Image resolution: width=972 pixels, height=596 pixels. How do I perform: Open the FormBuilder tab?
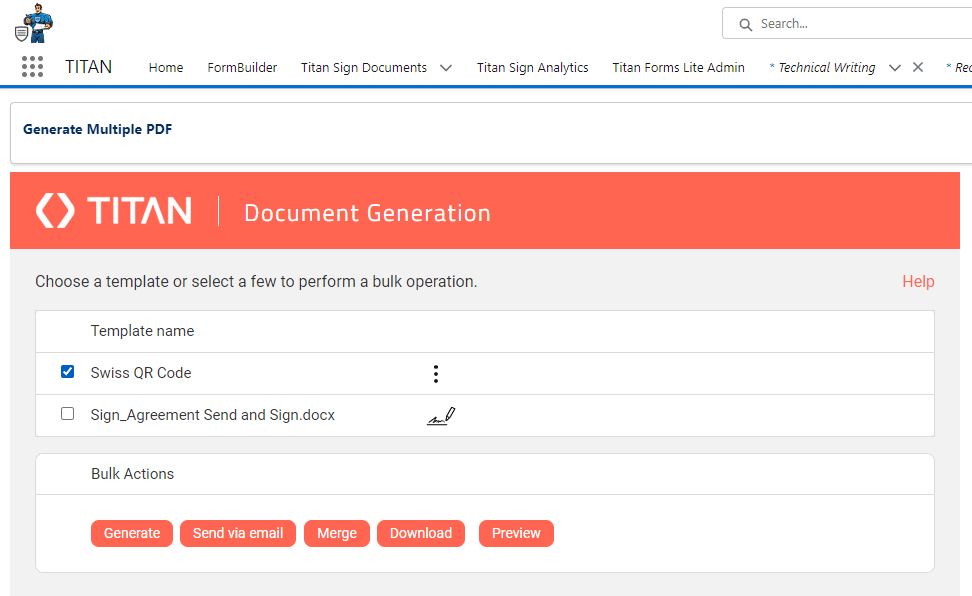pos(242,68)
